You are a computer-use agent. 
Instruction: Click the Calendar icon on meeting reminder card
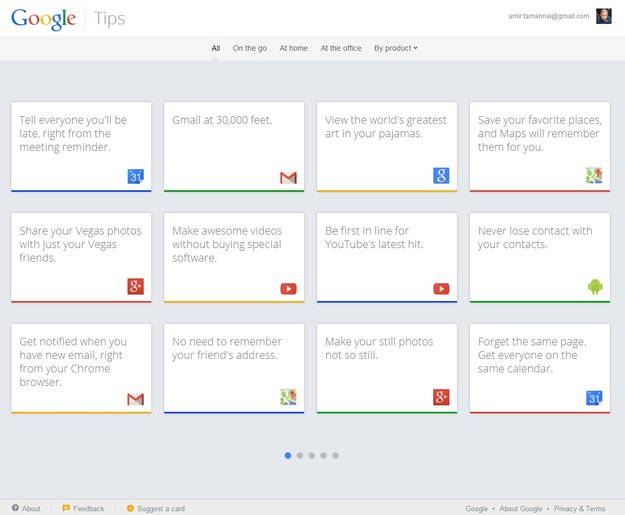tap(136, 176)
